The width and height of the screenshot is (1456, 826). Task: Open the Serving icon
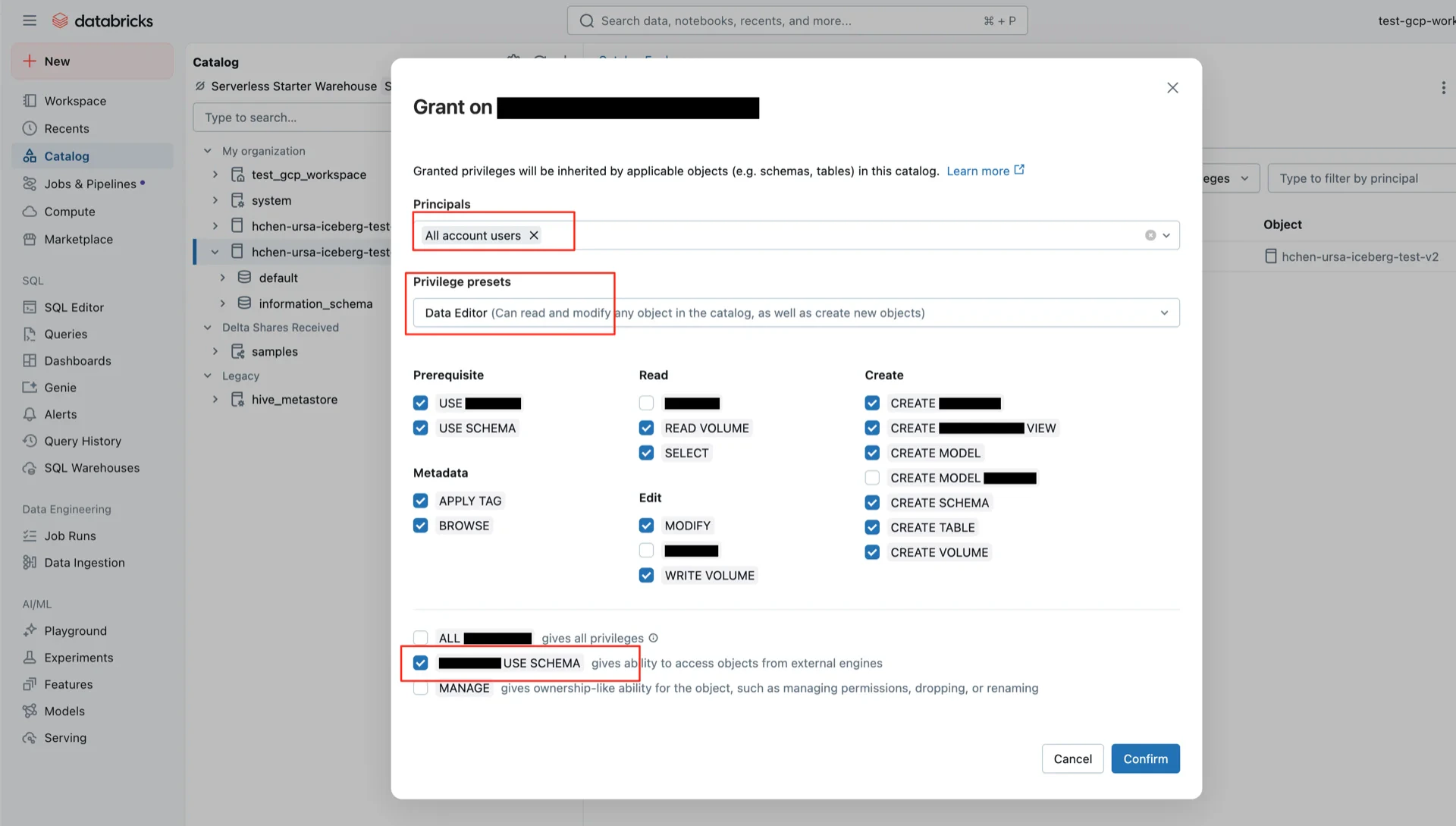coord(30,737)
